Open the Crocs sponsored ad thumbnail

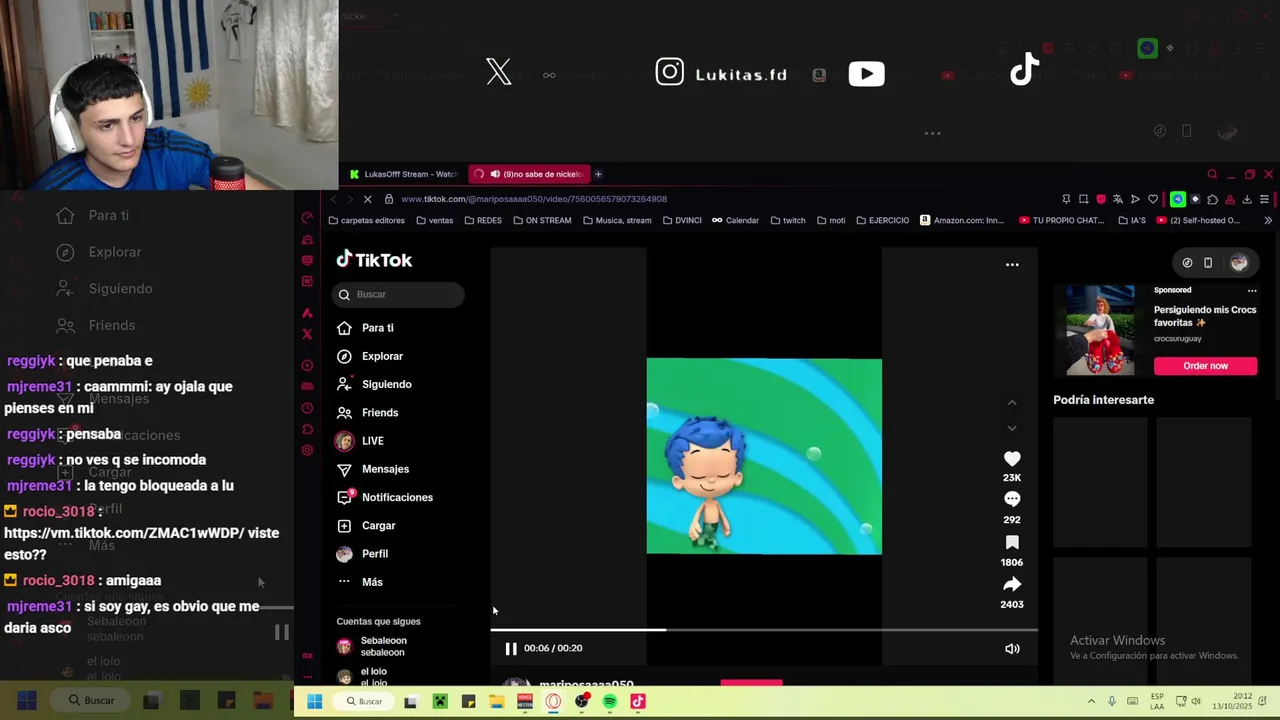pyautogui.click(x=1100, y=330)
